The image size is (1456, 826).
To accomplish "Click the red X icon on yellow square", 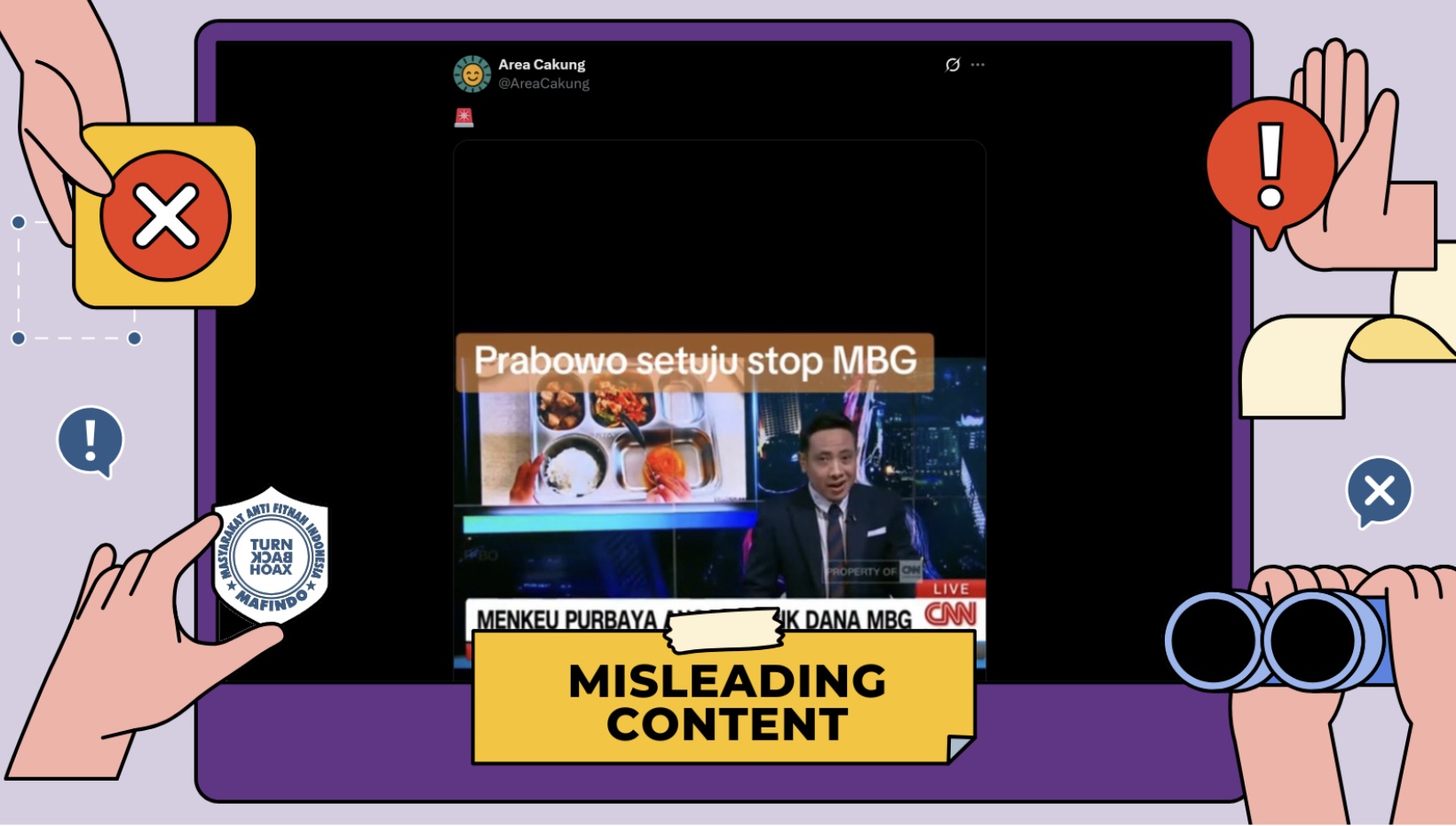I will pos(165,216).
